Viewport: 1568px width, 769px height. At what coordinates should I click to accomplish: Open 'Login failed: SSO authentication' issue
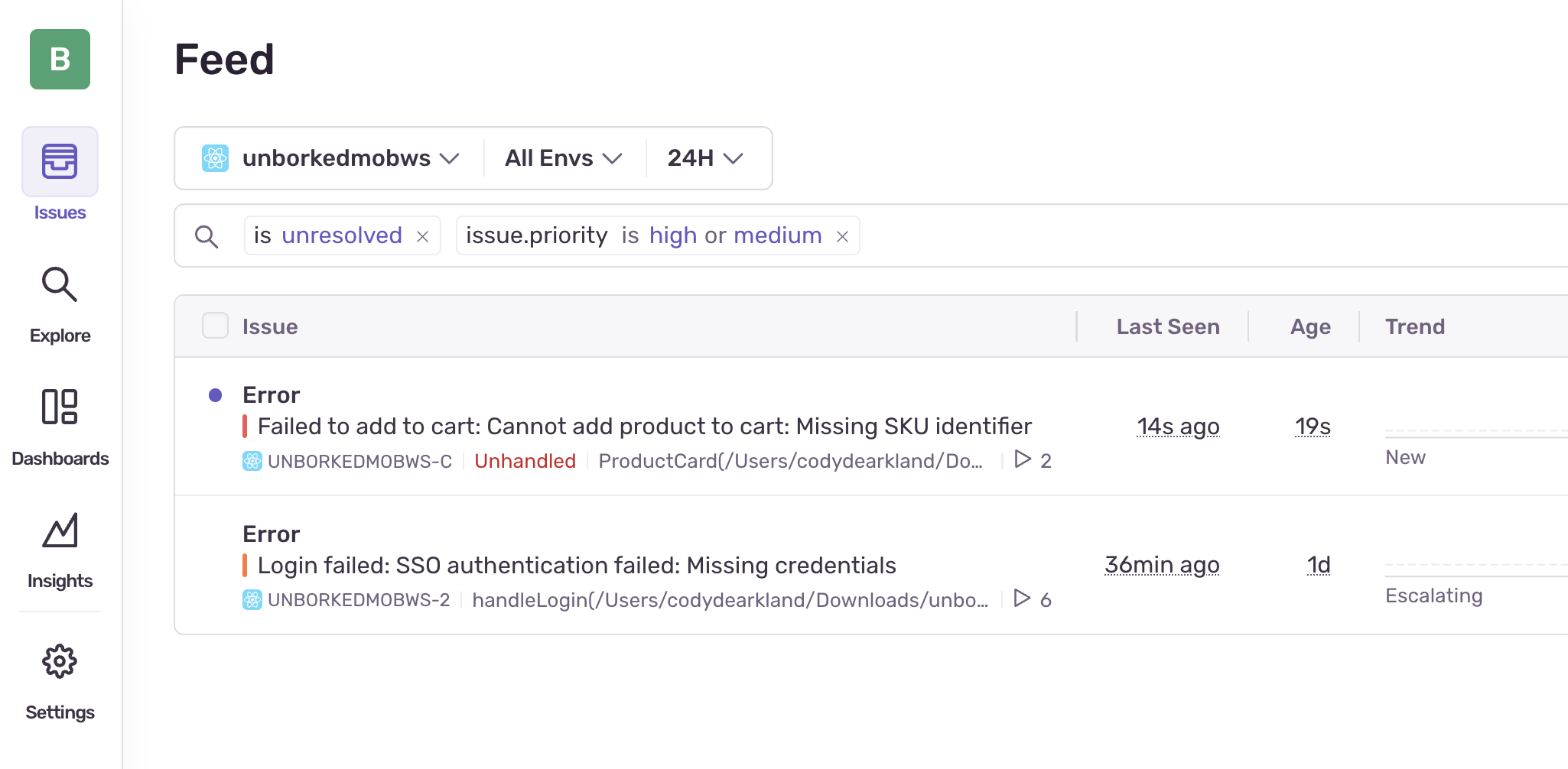(577, 566)
